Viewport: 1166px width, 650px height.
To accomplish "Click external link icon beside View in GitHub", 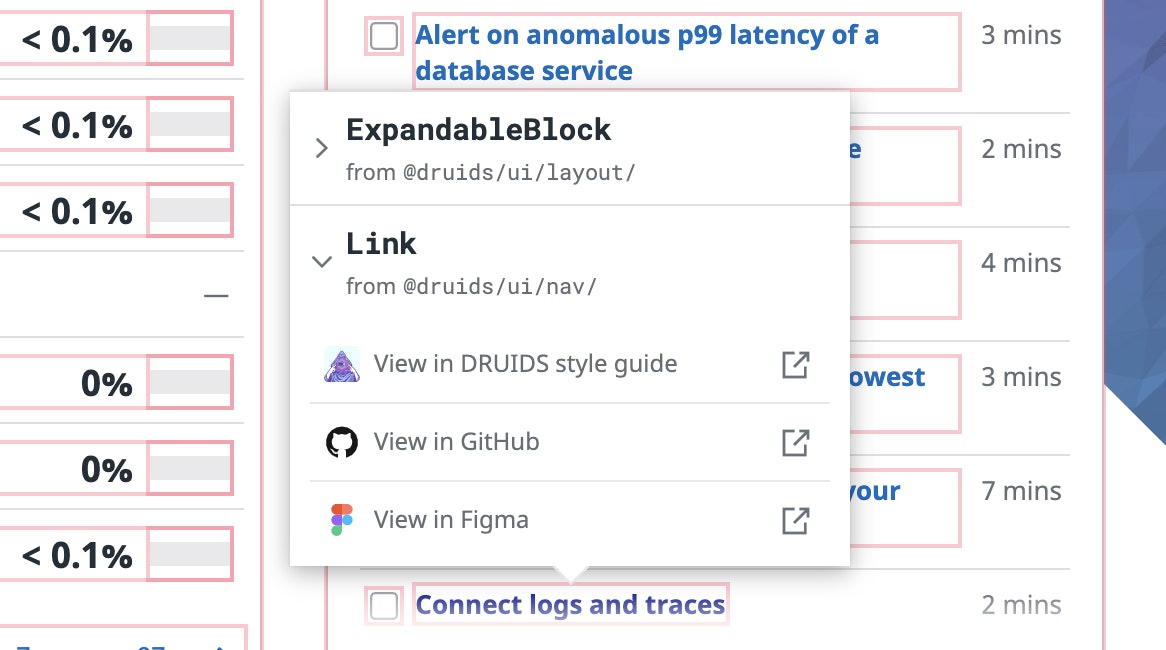I will coord(795,442).
